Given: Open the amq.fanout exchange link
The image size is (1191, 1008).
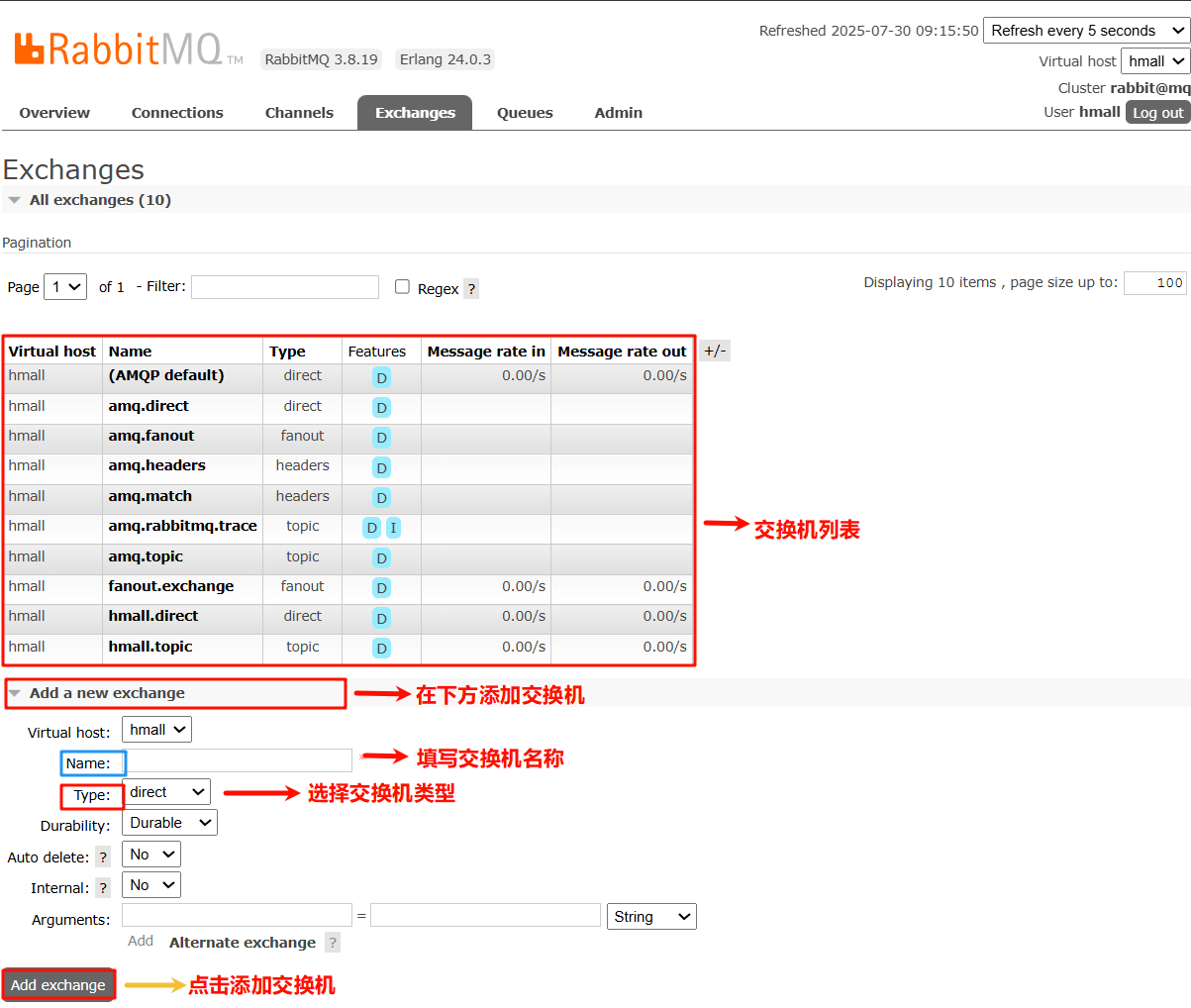Looking at the screenshot, I should [151, 436].
